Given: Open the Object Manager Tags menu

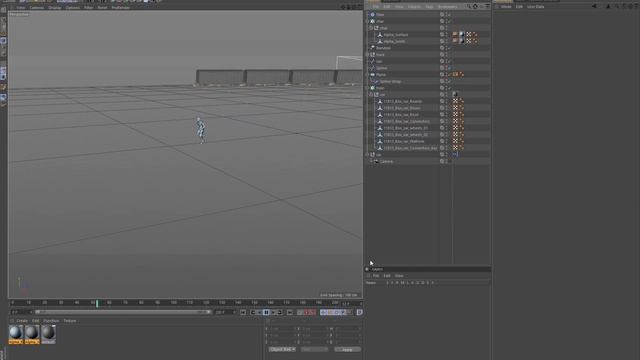Looking at the screenshot, I should click(x=429, y=7).
